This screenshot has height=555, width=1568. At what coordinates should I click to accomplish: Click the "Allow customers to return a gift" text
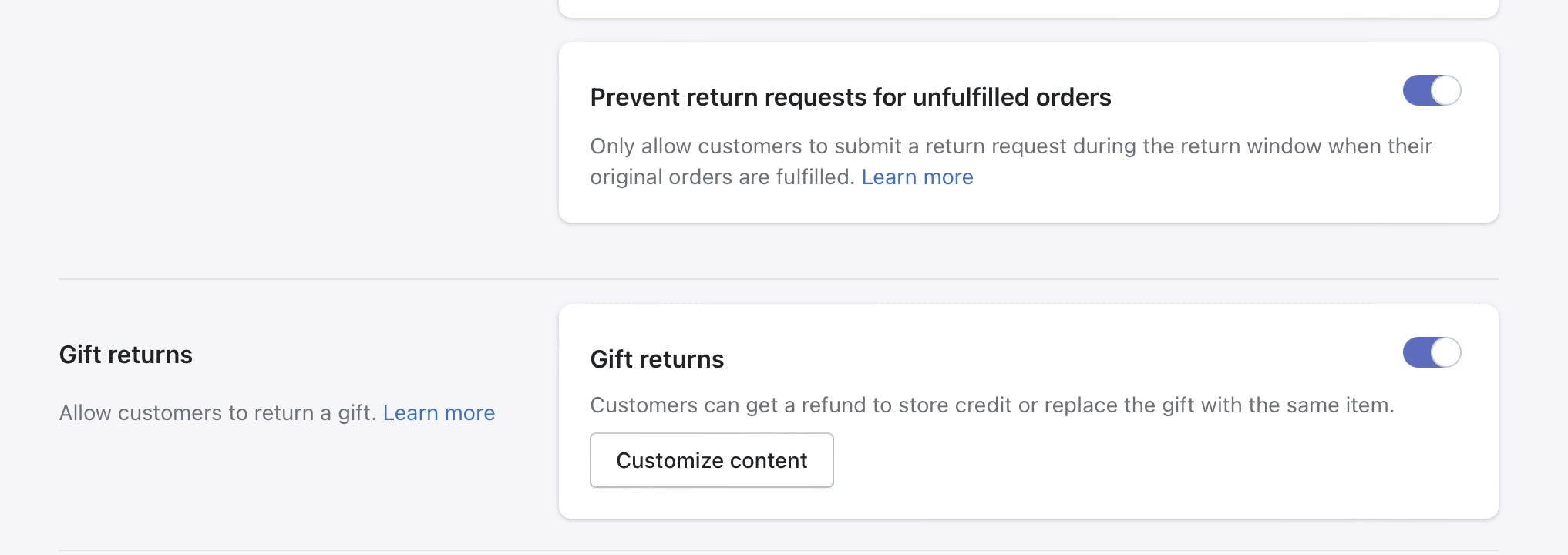[x=217, y=413]
